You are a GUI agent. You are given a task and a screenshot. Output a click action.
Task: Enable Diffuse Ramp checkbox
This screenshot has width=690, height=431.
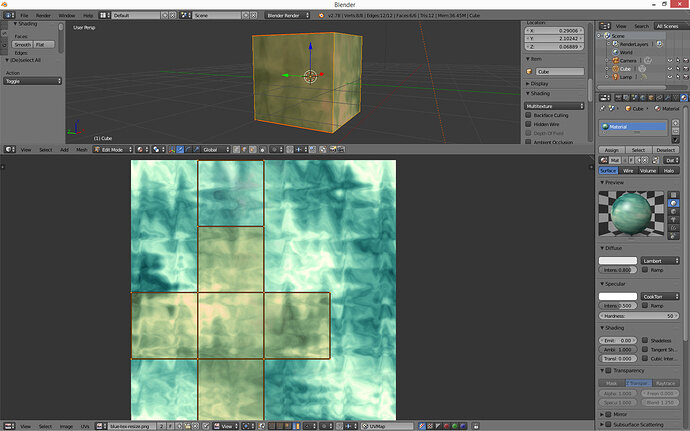[645, 270]
